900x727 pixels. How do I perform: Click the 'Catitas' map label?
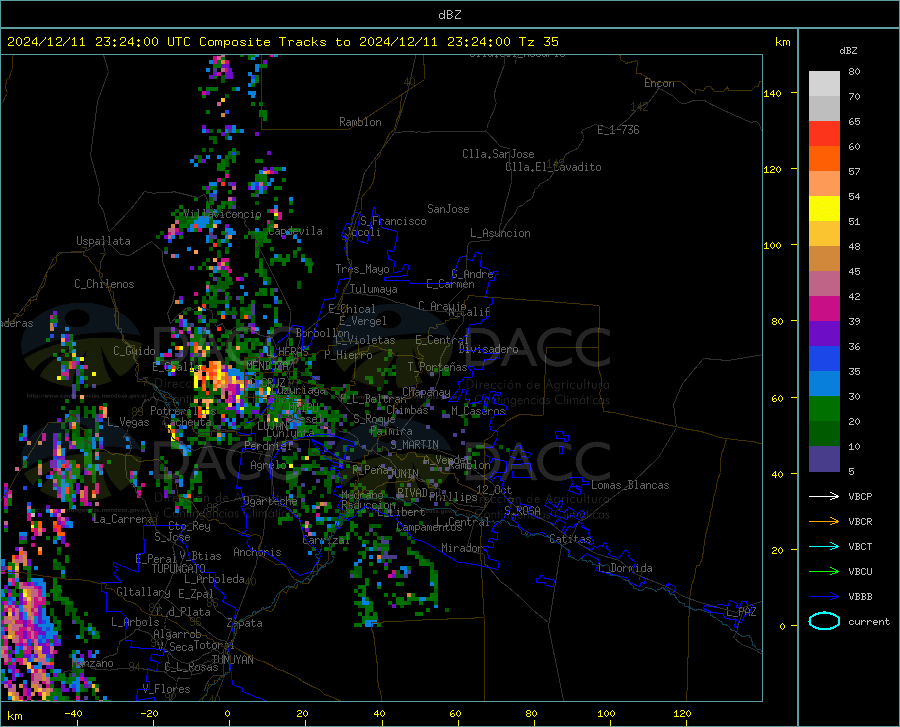(570, 539)
